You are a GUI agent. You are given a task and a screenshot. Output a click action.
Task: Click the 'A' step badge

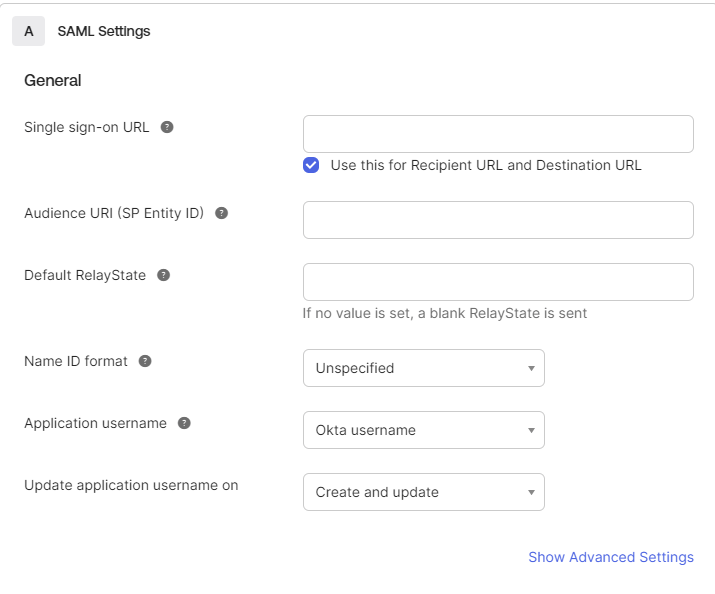pos(28,31)
